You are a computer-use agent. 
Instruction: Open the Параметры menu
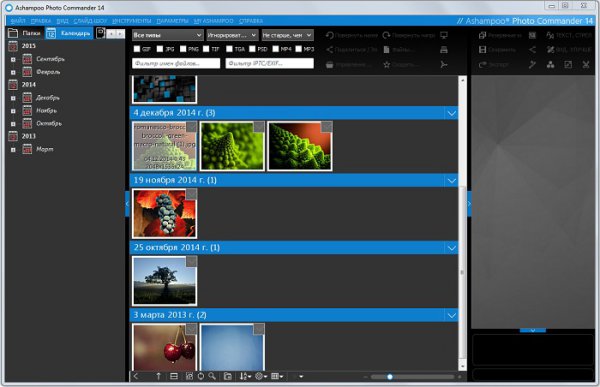pos(172,21)
